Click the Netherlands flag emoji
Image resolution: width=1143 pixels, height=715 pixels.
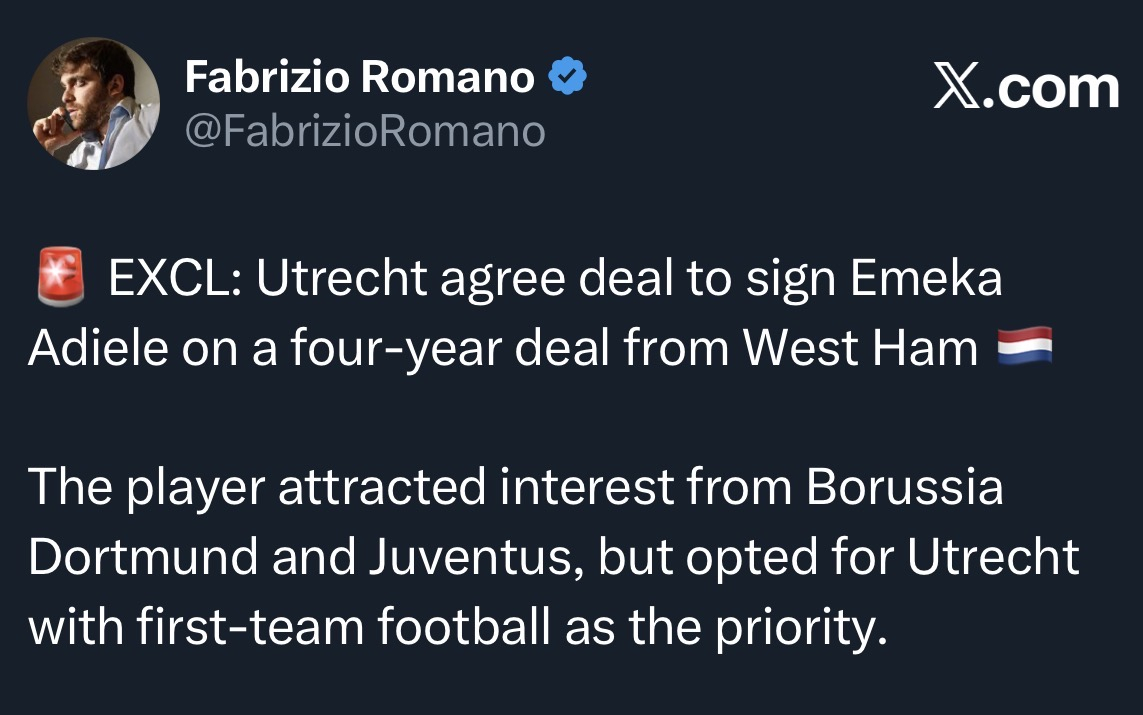(x=1025, y=349)
